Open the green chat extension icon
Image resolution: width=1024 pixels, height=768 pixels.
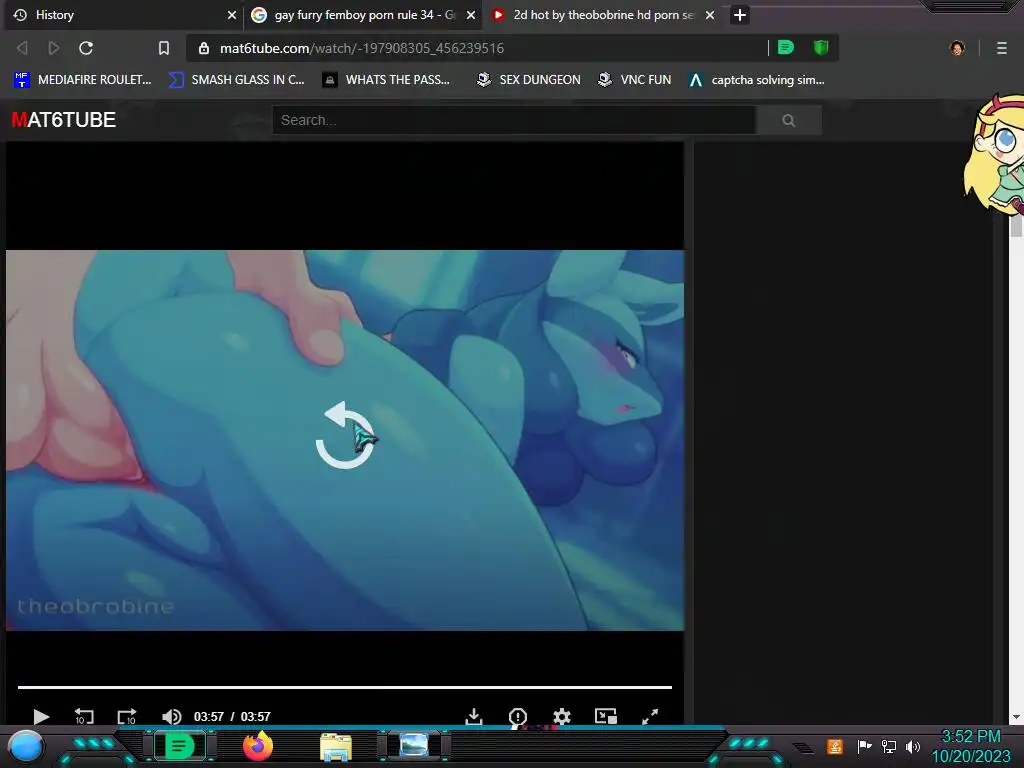point(786,48)
